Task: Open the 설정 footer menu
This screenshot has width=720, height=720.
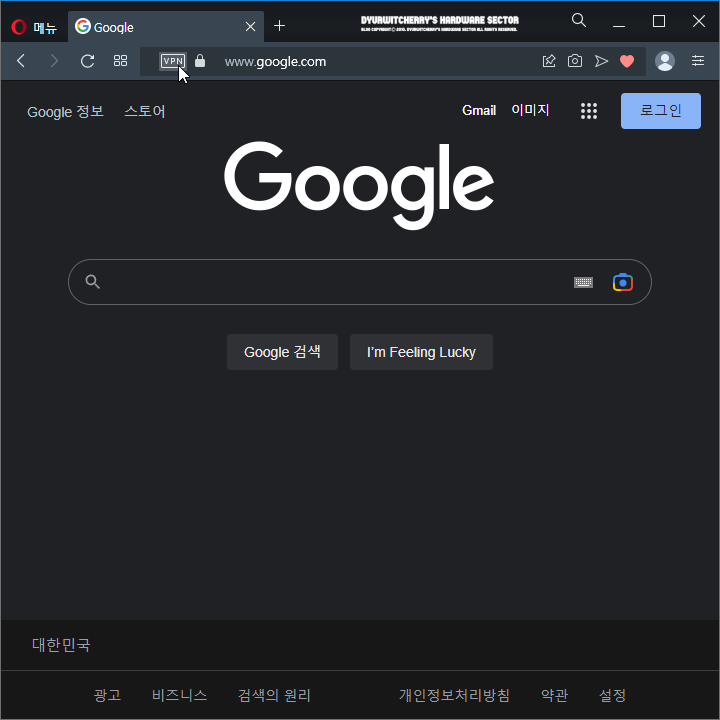Action: pos(612,695)
